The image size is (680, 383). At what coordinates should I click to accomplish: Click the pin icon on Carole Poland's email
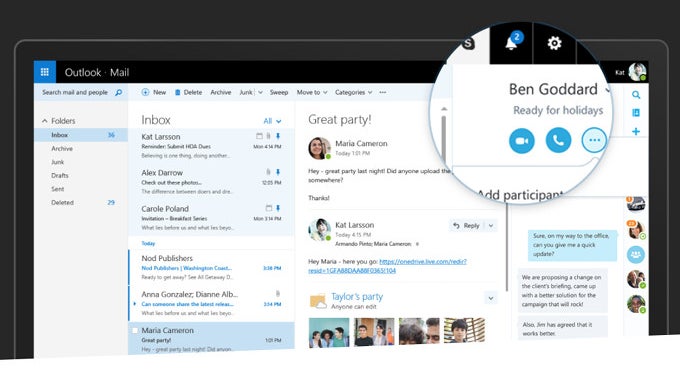tap(278, 208)
